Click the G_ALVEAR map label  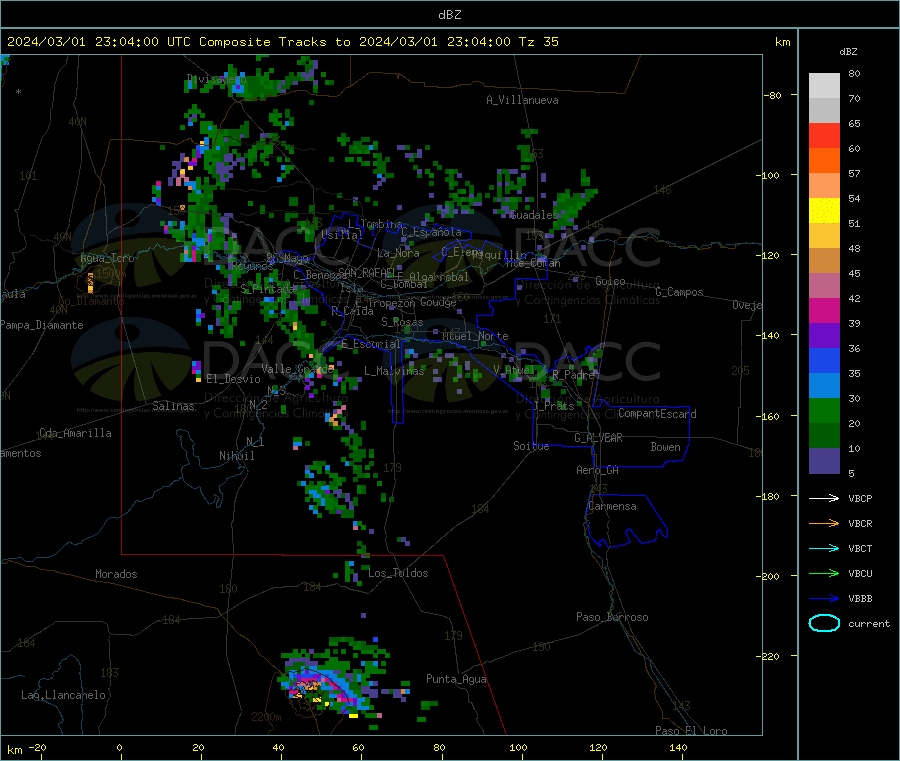(x=598, y=438)
